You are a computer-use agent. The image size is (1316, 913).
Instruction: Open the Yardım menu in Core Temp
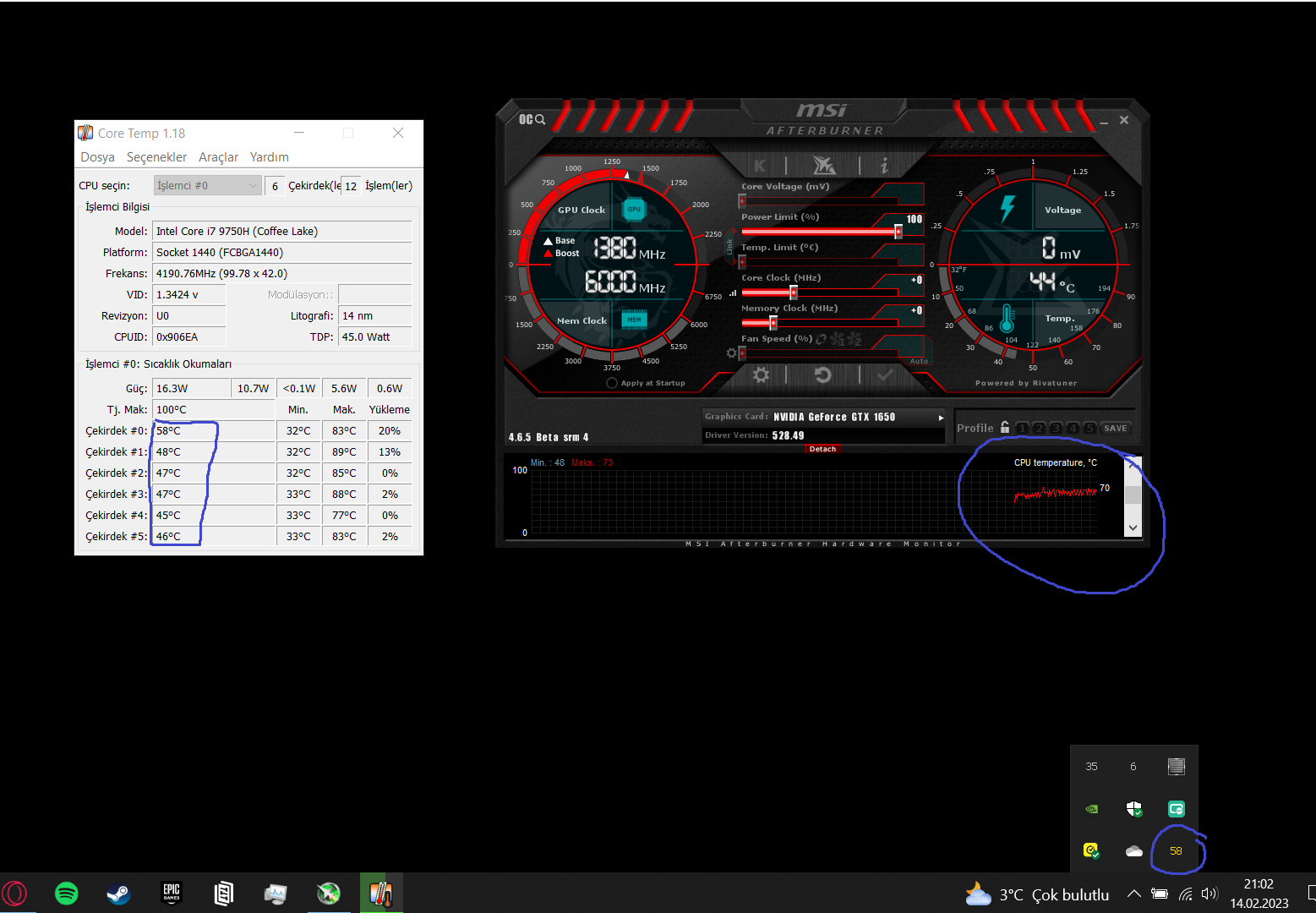[x=270, y=157]
